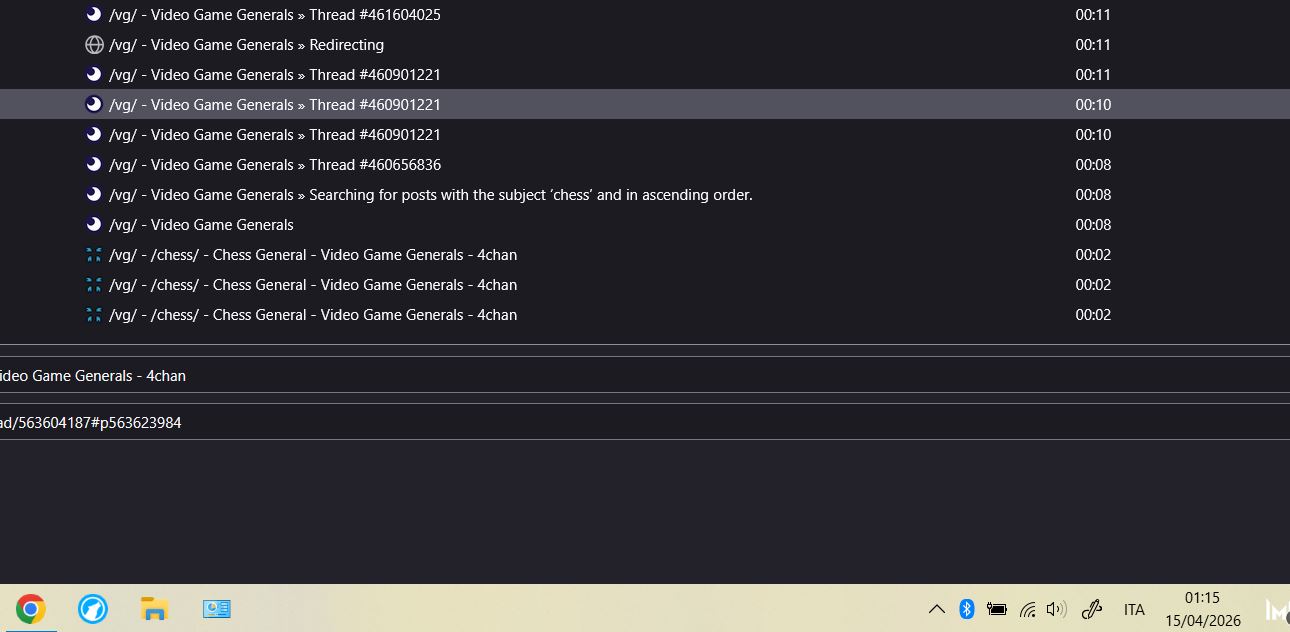
Task: Open the non-highlighted Thread #460901221 entry at 00:10
Action: 275,135
